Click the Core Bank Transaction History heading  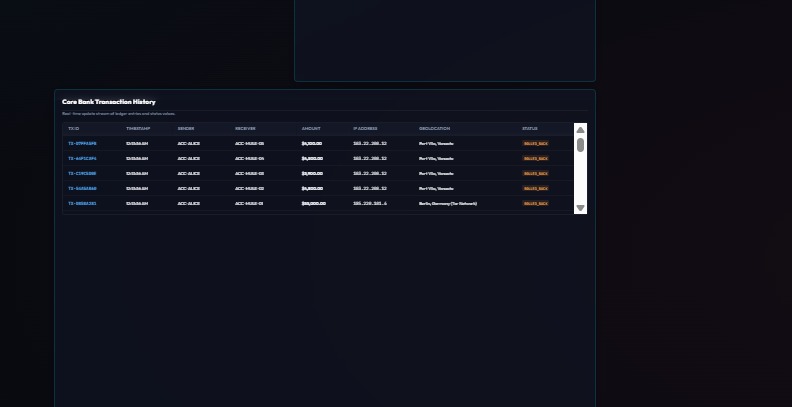click(x=109, y=102)
